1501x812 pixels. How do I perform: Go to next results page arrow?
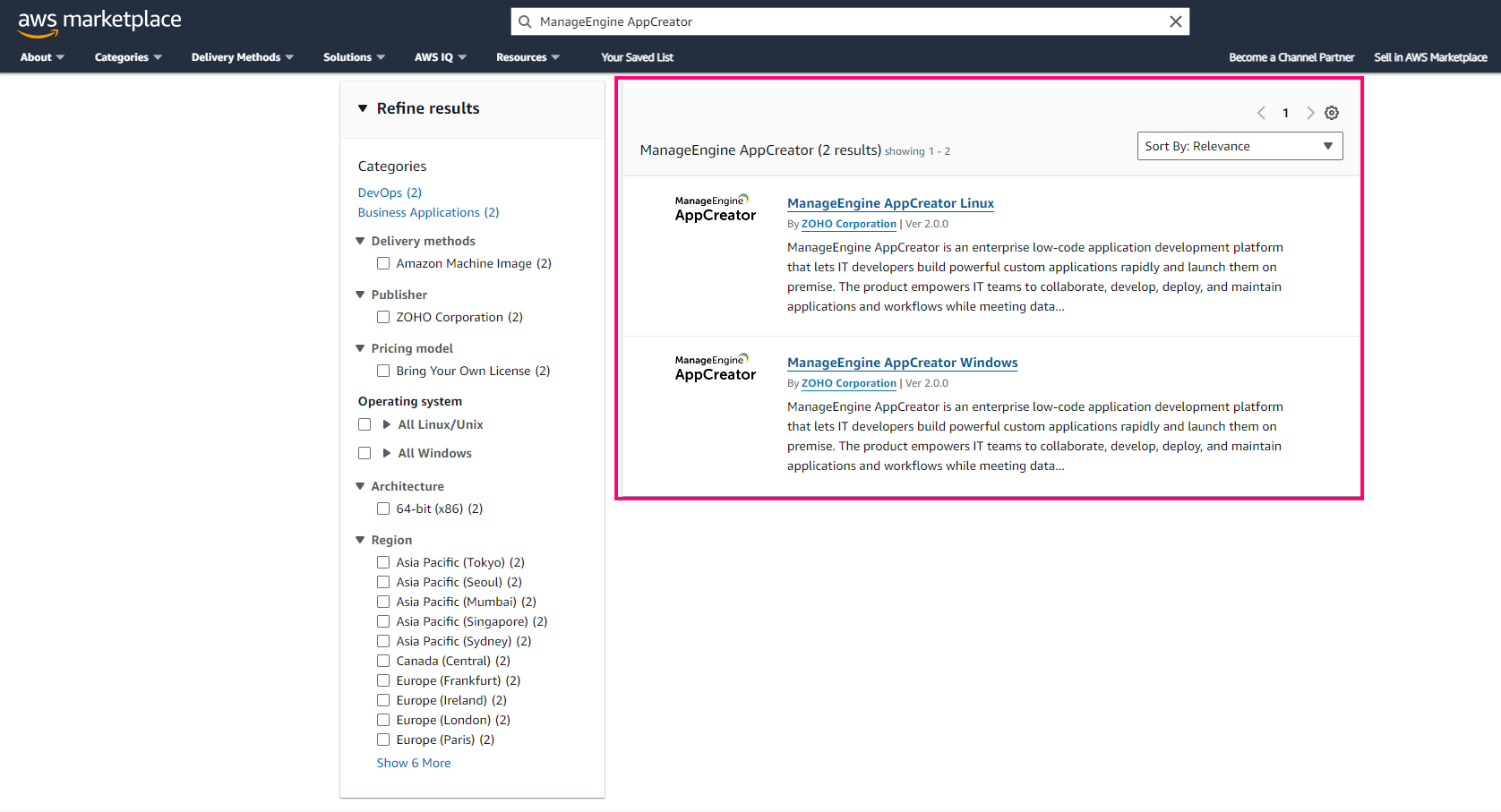(1310, 113)
